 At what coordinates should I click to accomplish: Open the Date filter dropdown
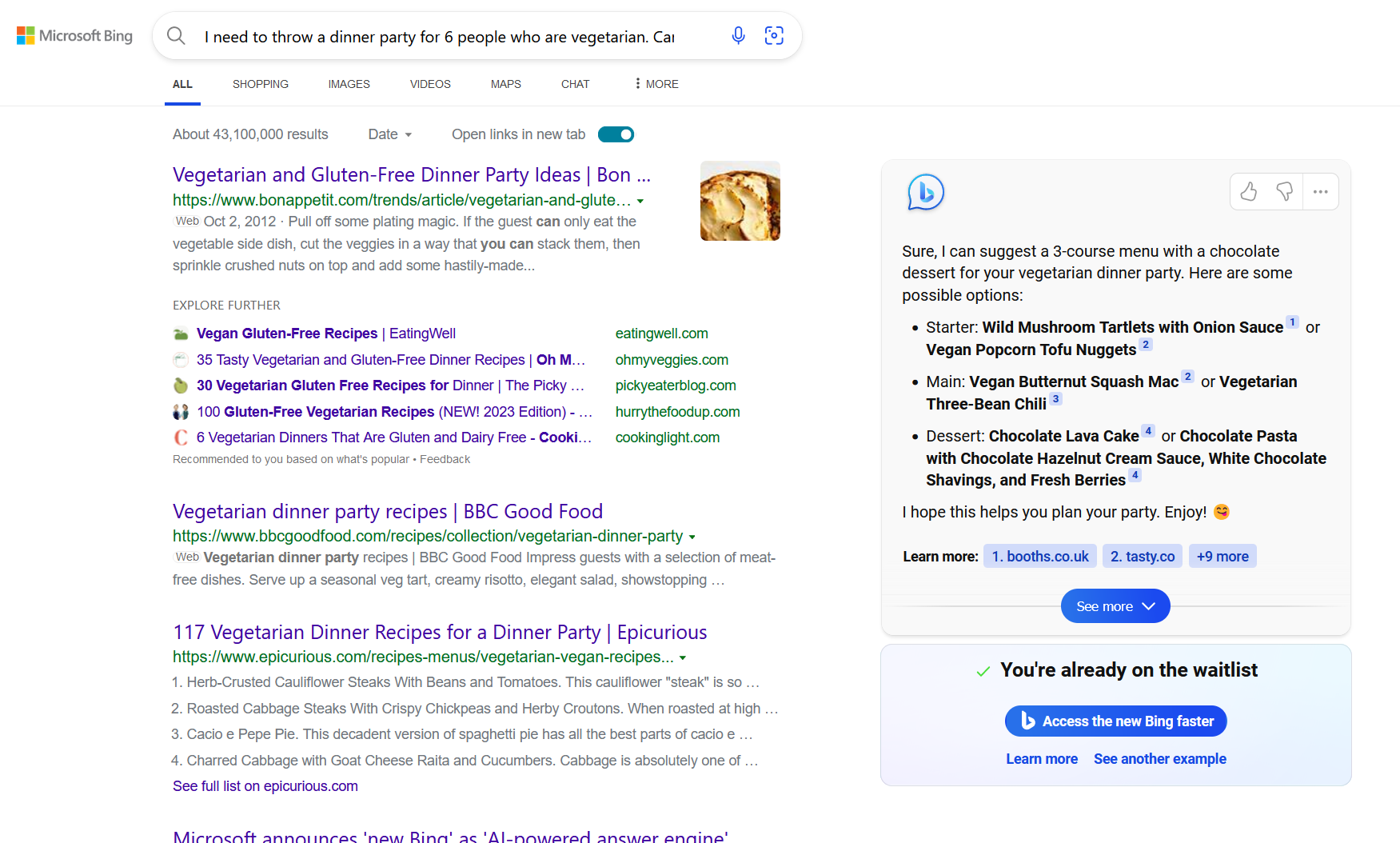tap(390, 134)
